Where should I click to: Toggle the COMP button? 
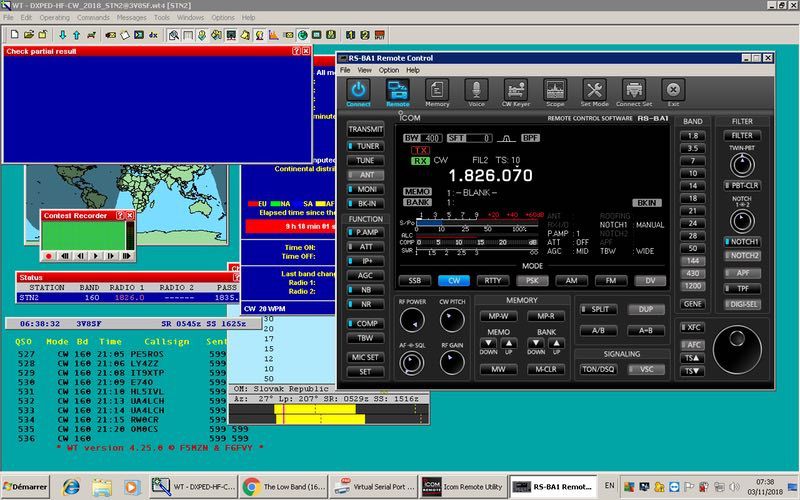365,323
